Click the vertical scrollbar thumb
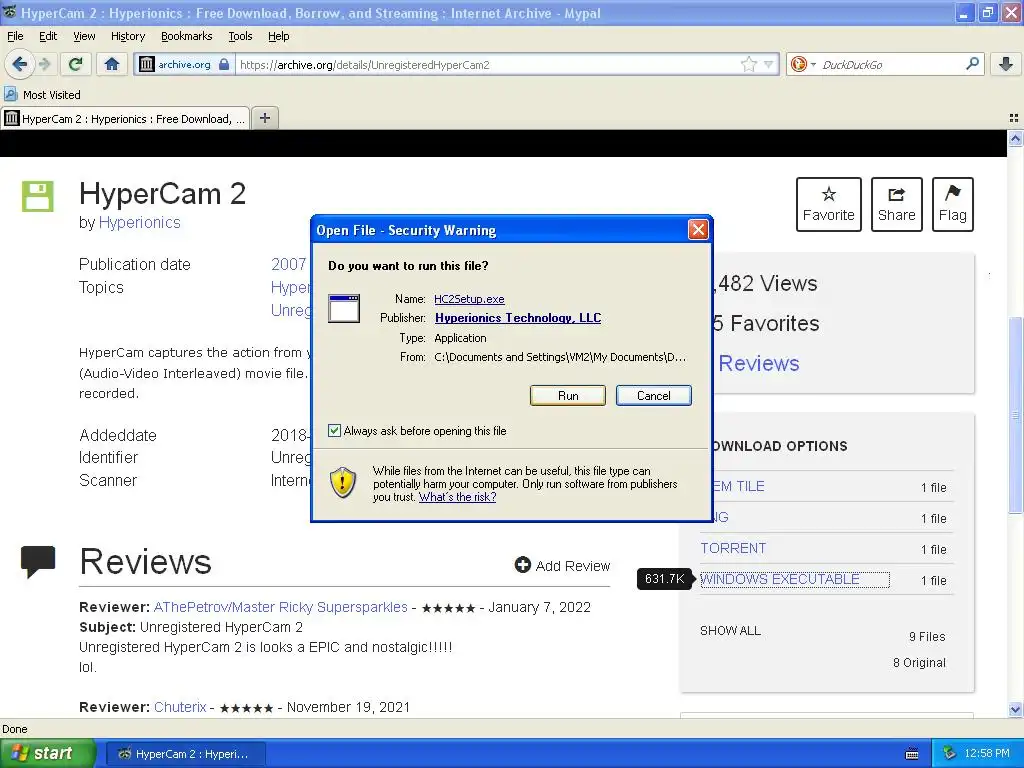Viewport: 1024px width, 768px height. click(1015, 415)
